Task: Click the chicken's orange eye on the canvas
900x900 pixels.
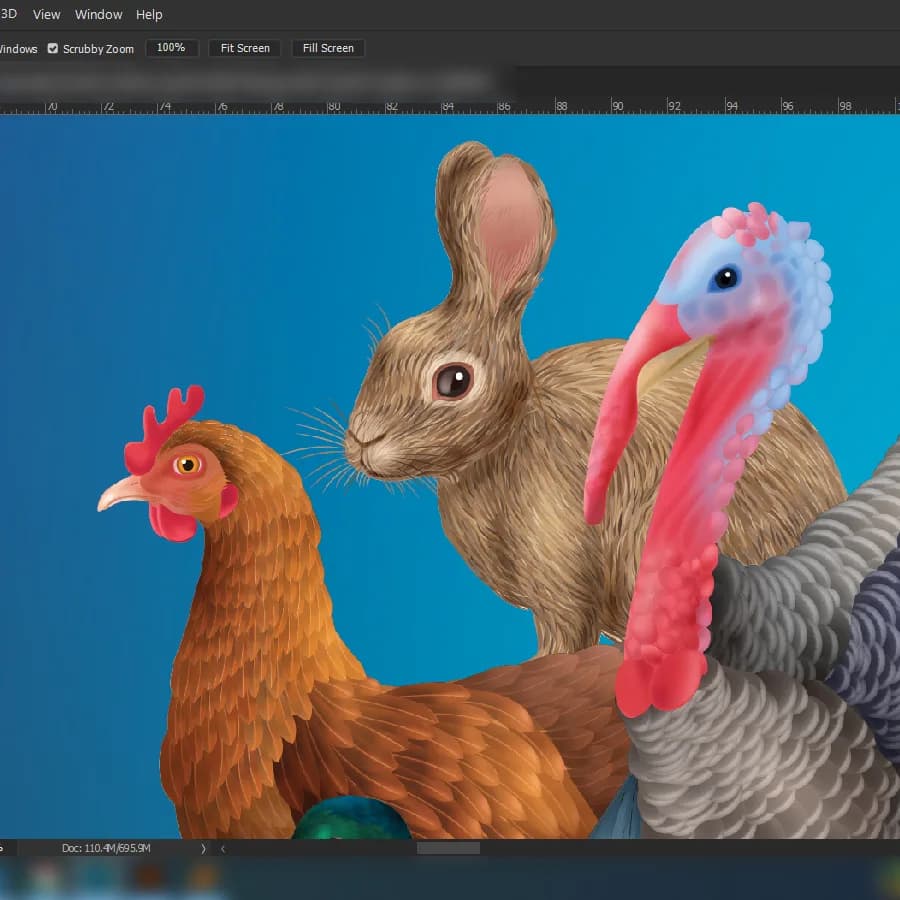Action: click(x=187, y=464)
